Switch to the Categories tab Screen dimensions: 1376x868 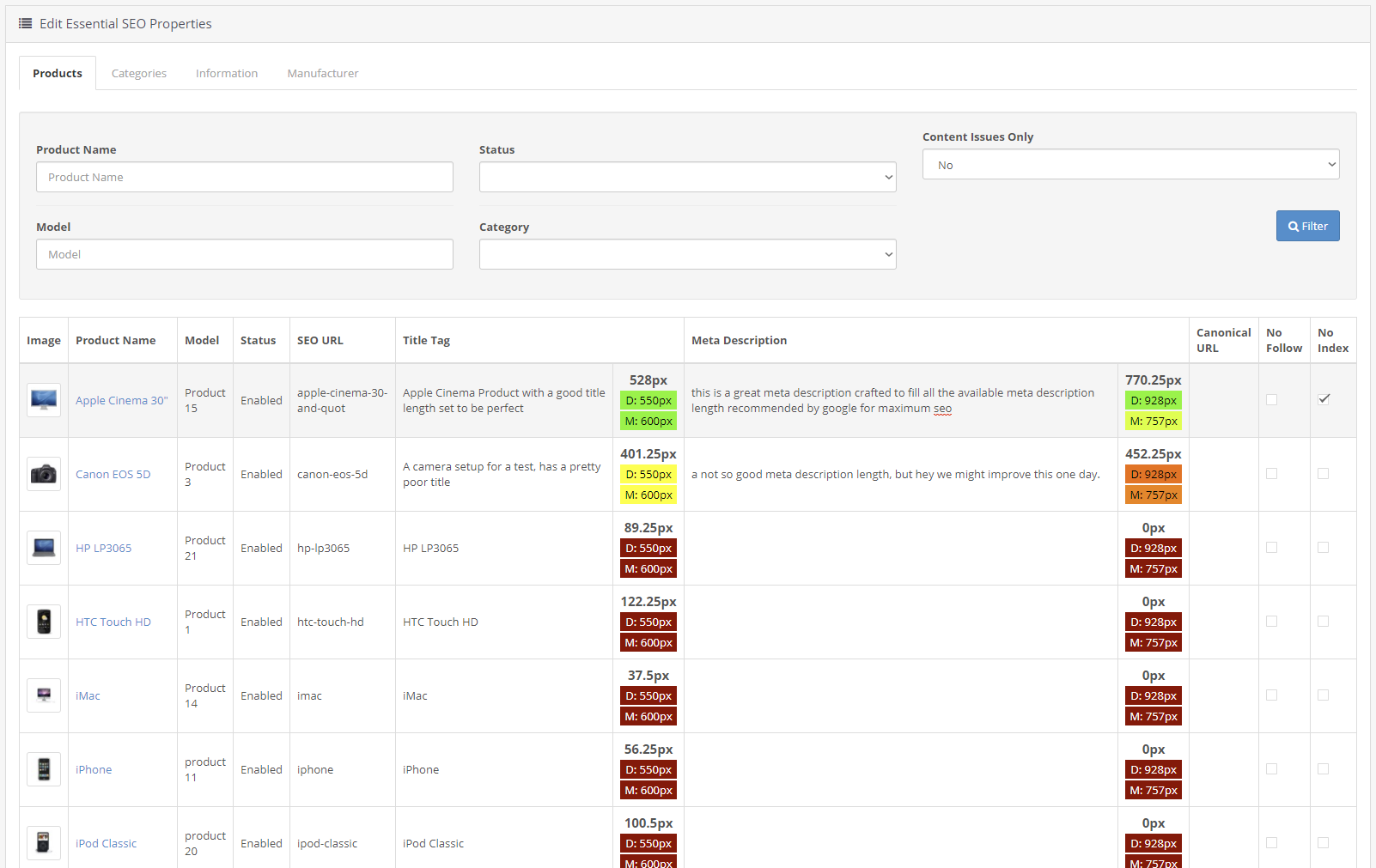click(x=139, y=73)
